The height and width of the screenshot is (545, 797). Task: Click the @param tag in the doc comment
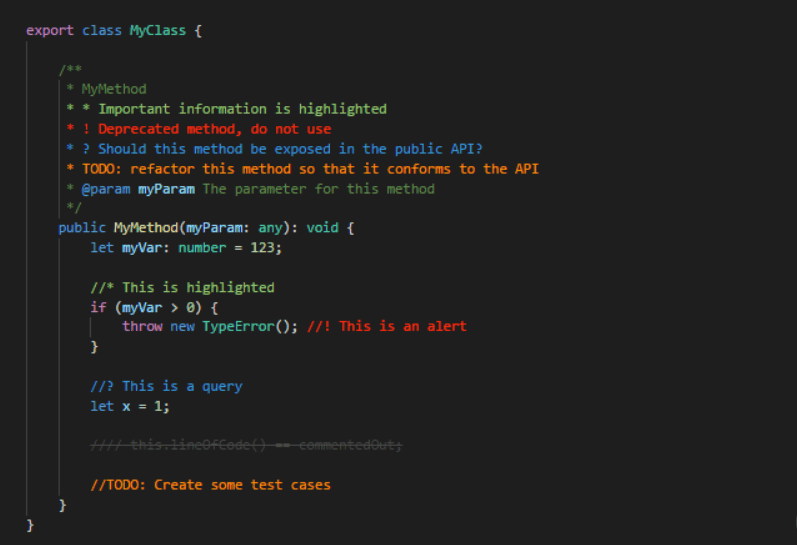pyautogui.click(x=106, y=189)
